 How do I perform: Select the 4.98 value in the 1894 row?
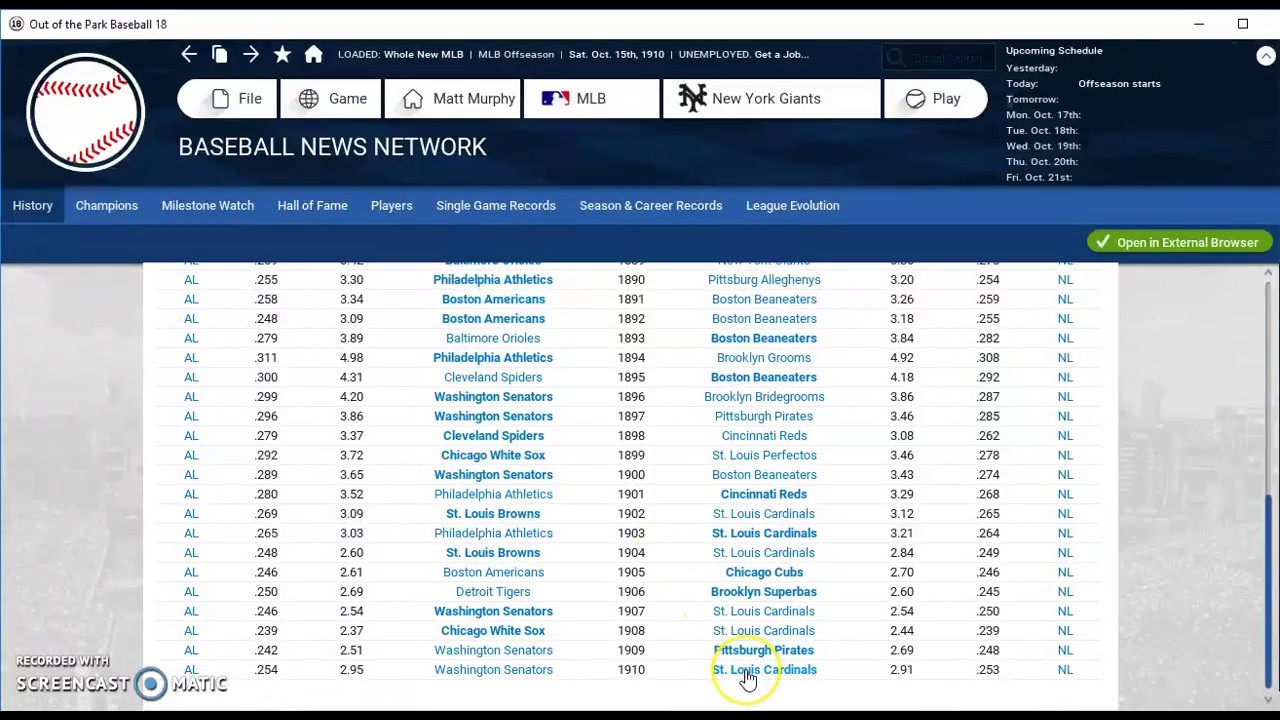pyautogui.click(x=351, y=358)
